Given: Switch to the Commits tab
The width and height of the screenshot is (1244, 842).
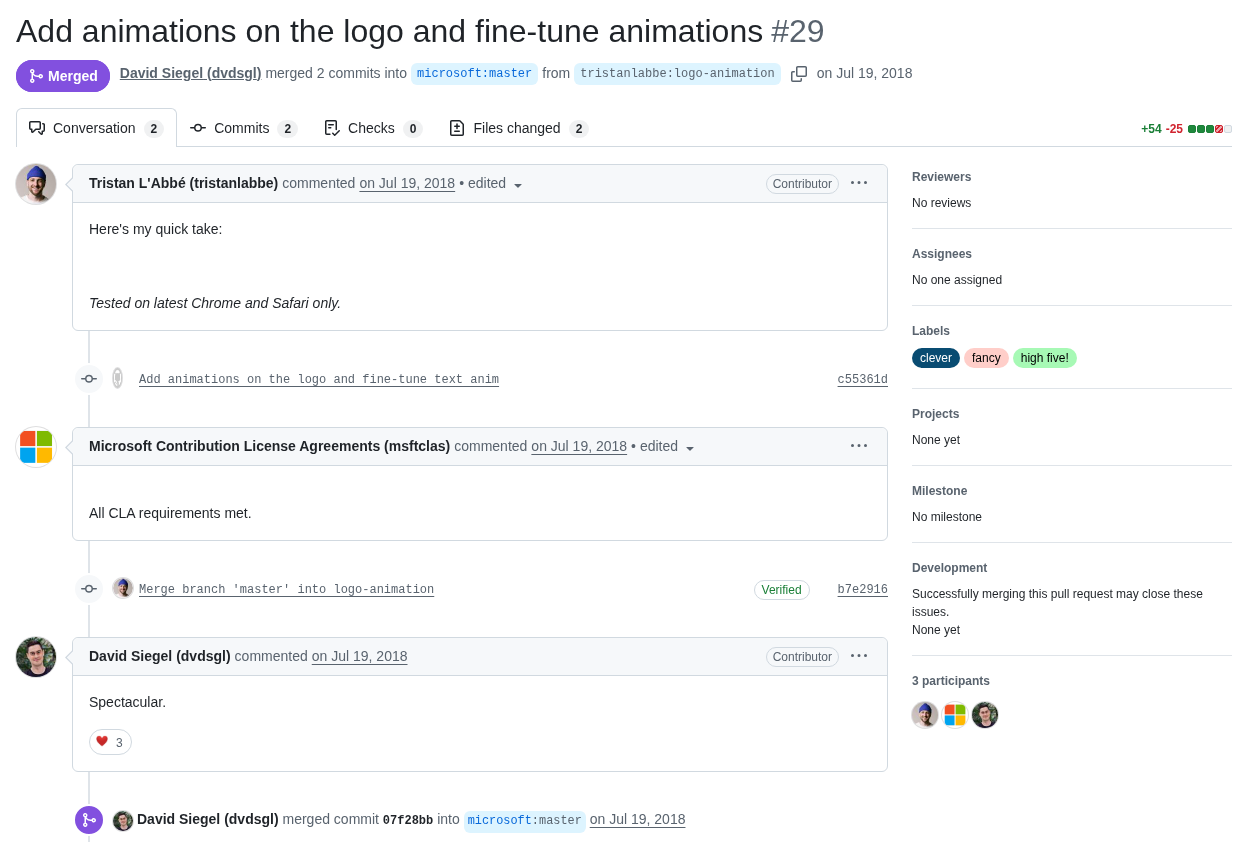Looking at the screenshot, I should [244, 128].
